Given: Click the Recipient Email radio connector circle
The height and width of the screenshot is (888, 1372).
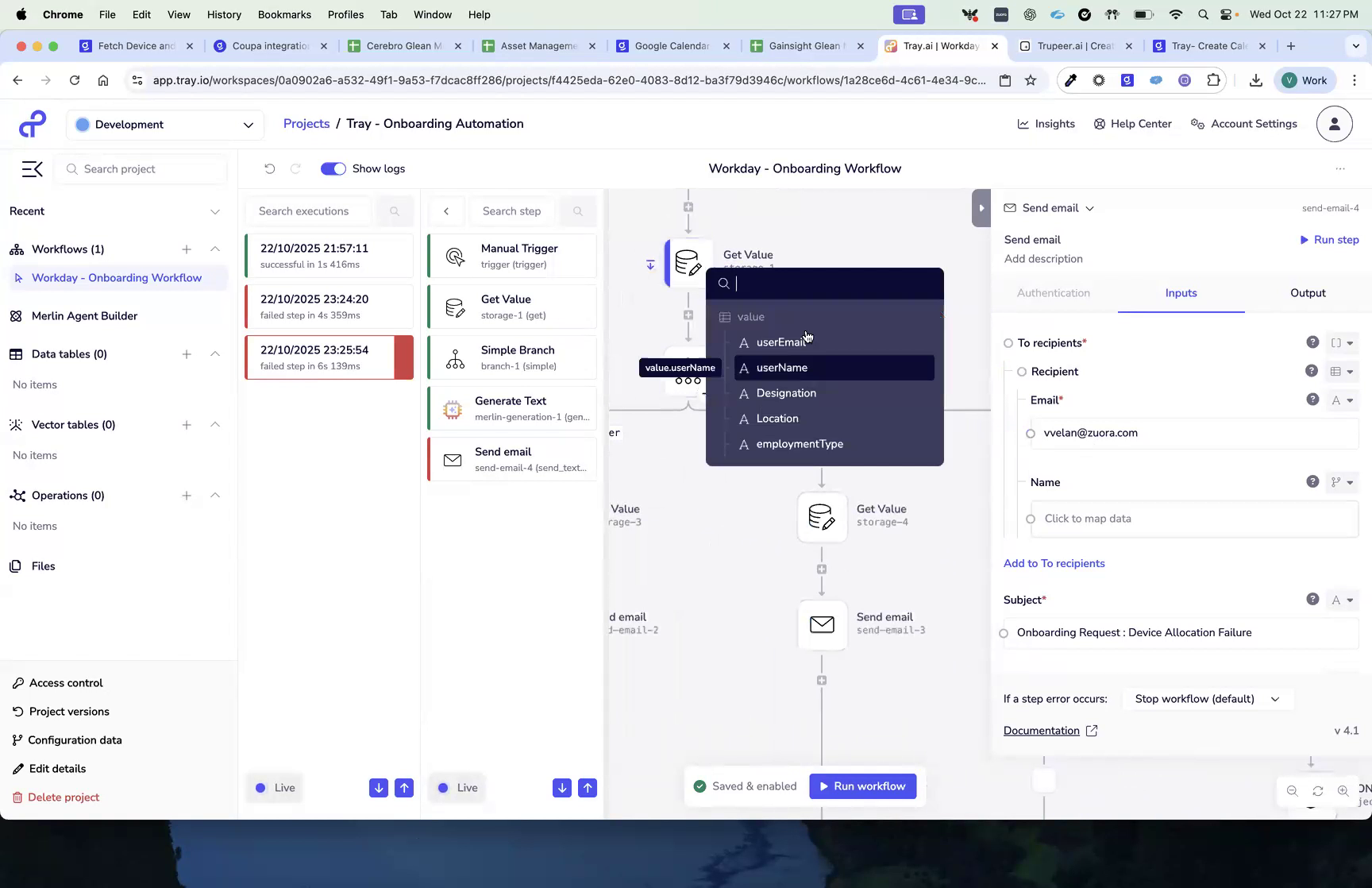Looking at the screenshot, I should pos(1031,433).
